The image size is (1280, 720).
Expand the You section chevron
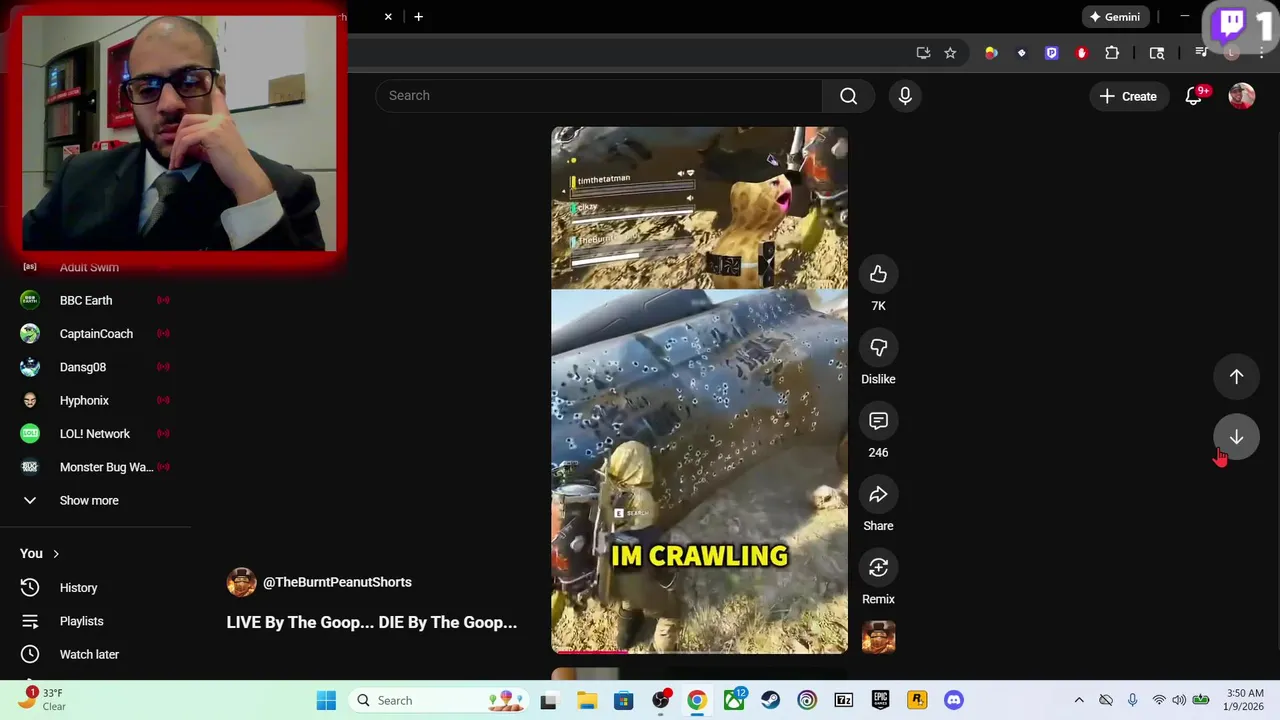tap(56, 553)
